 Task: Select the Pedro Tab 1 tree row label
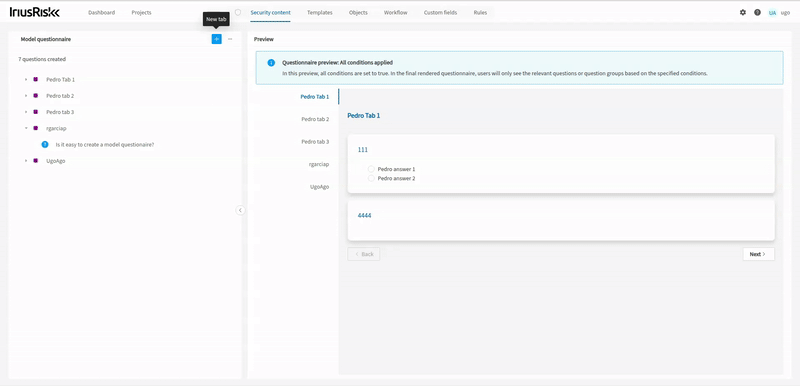(60, 80)
